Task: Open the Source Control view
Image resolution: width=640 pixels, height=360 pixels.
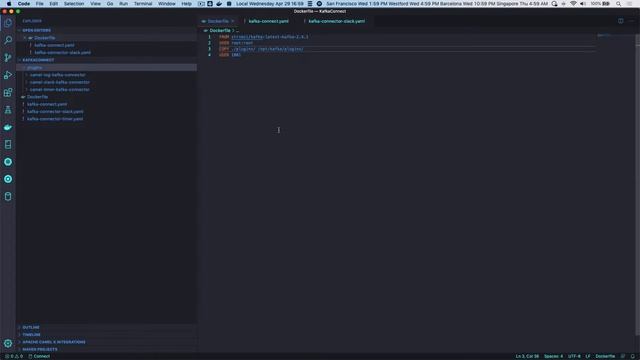Action: pos(8,58)
